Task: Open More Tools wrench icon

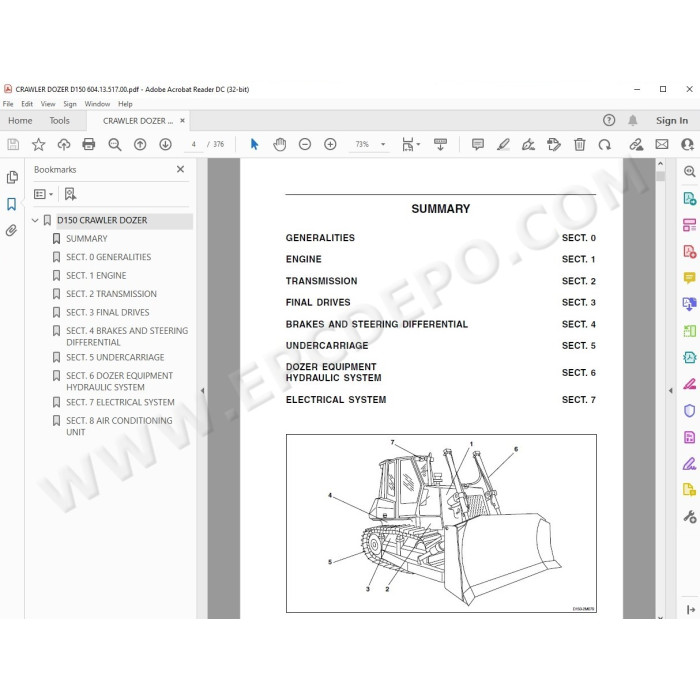Action: point(689,517)
